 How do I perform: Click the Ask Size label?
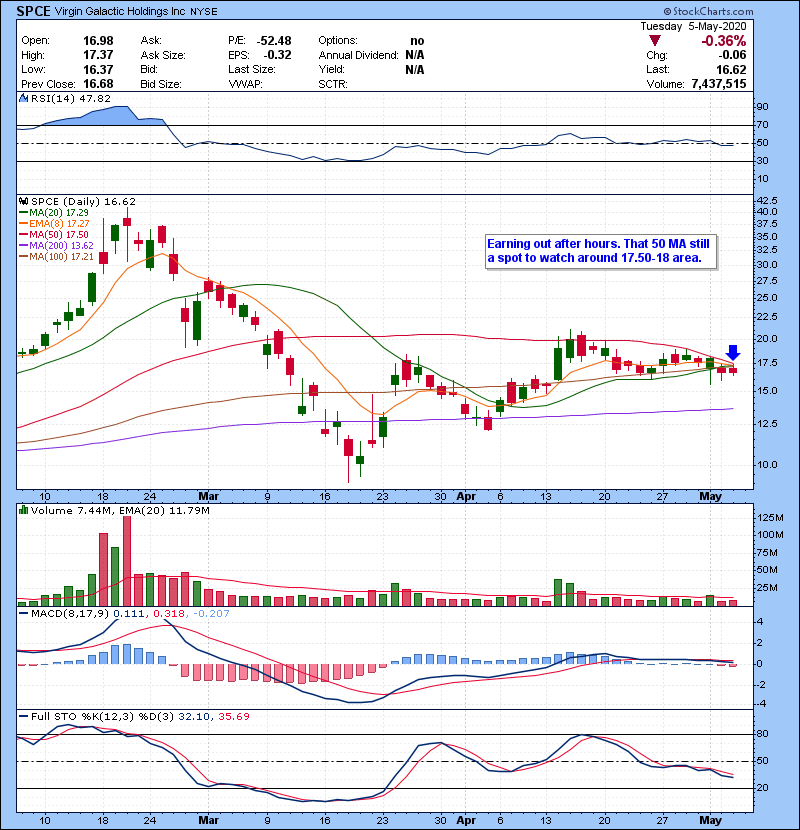pyautogui.click(x=163, y=55)
